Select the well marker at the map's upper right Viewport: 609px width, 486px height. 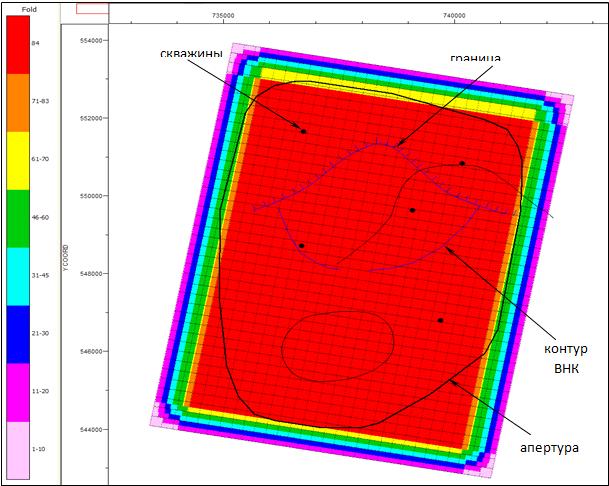tap(462, 163)
